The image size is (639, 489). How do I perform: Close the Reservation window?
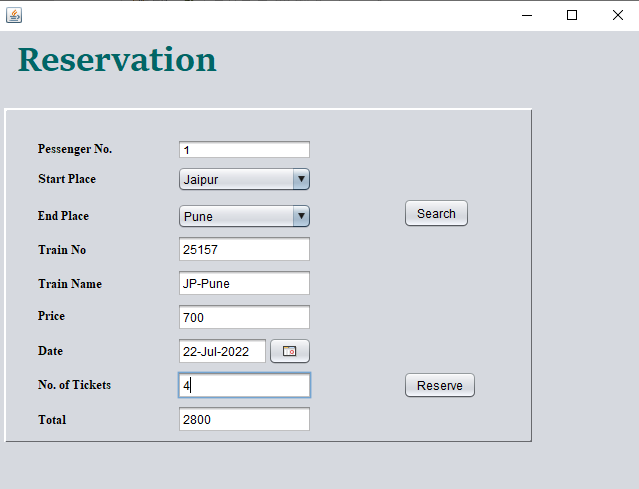pos(617,15)
